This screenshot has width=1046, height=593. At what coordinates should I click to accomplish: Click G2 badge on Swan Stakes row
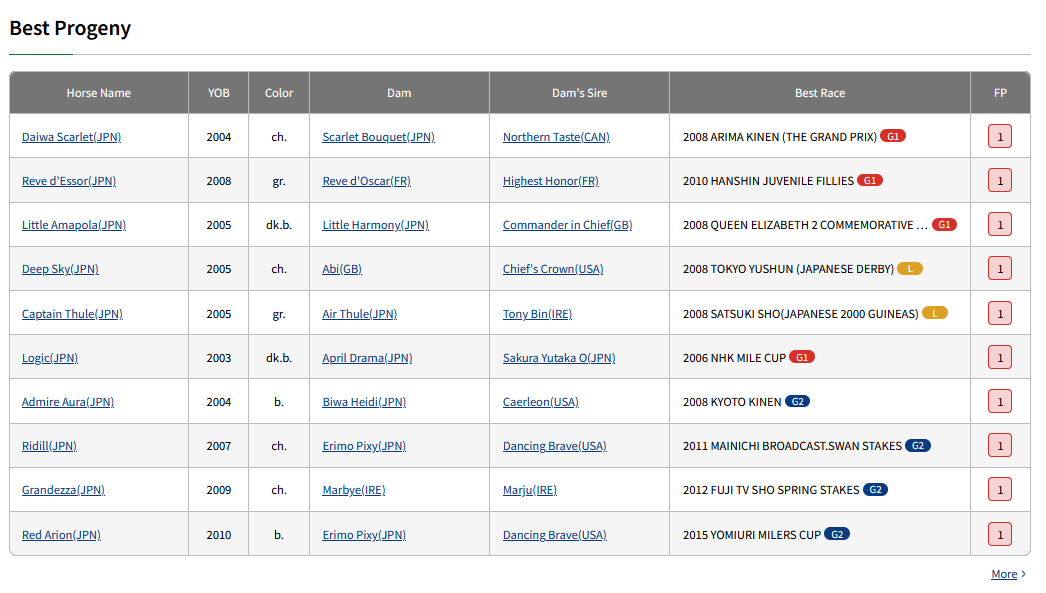pos(918,445)
